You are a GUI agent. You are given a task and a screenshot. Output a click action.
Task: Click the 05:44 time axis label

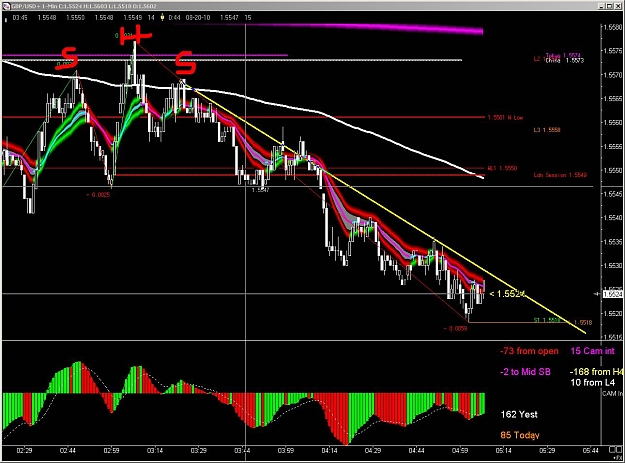[x=591, y=451]
